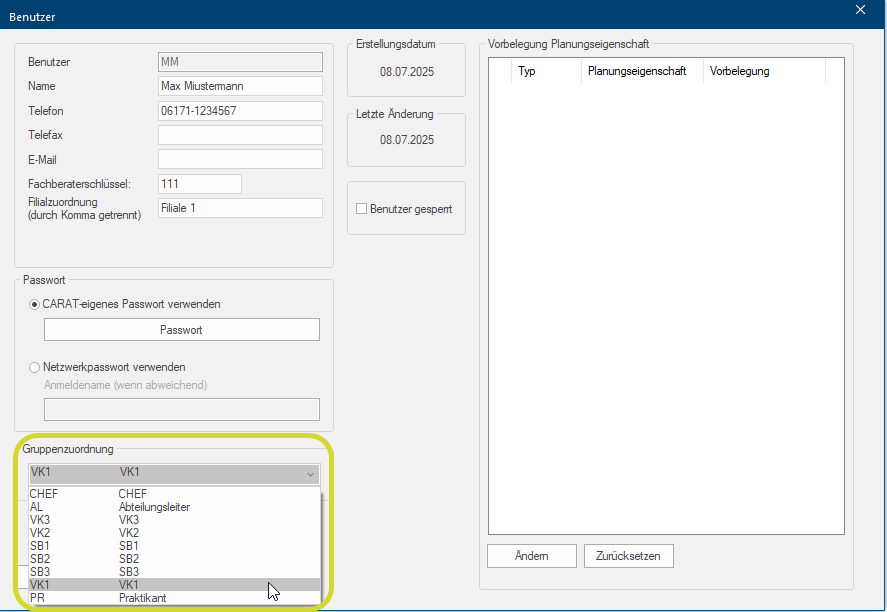Click the empty E-Mail field
This screenshot has width=887, height=612.
click(x=240, y=159)
